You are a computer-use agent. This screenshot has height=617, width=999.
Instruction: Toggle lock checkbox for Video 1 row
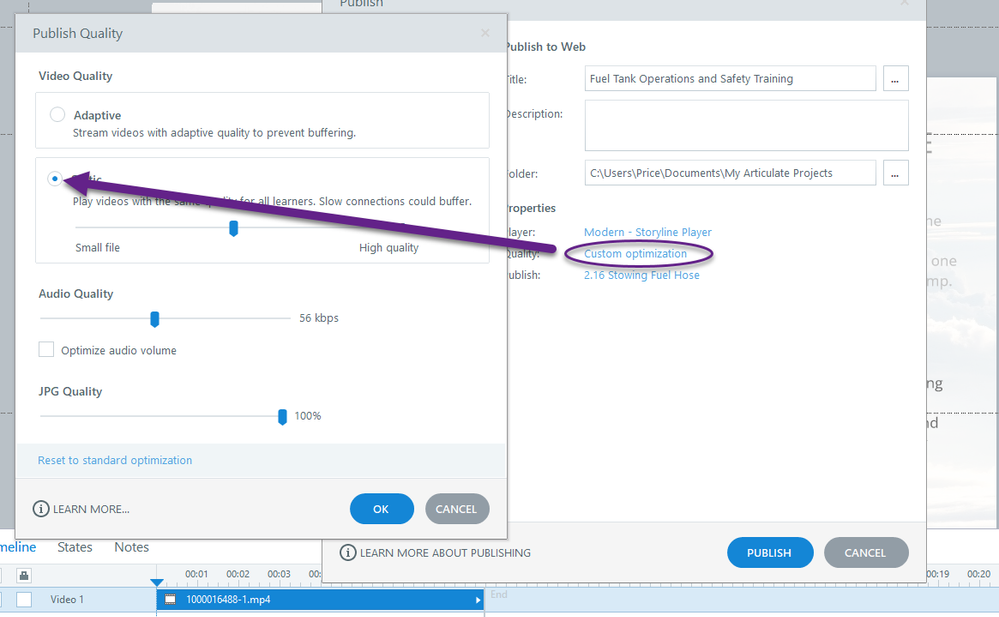pyautogui.click(x=24, y=599)
